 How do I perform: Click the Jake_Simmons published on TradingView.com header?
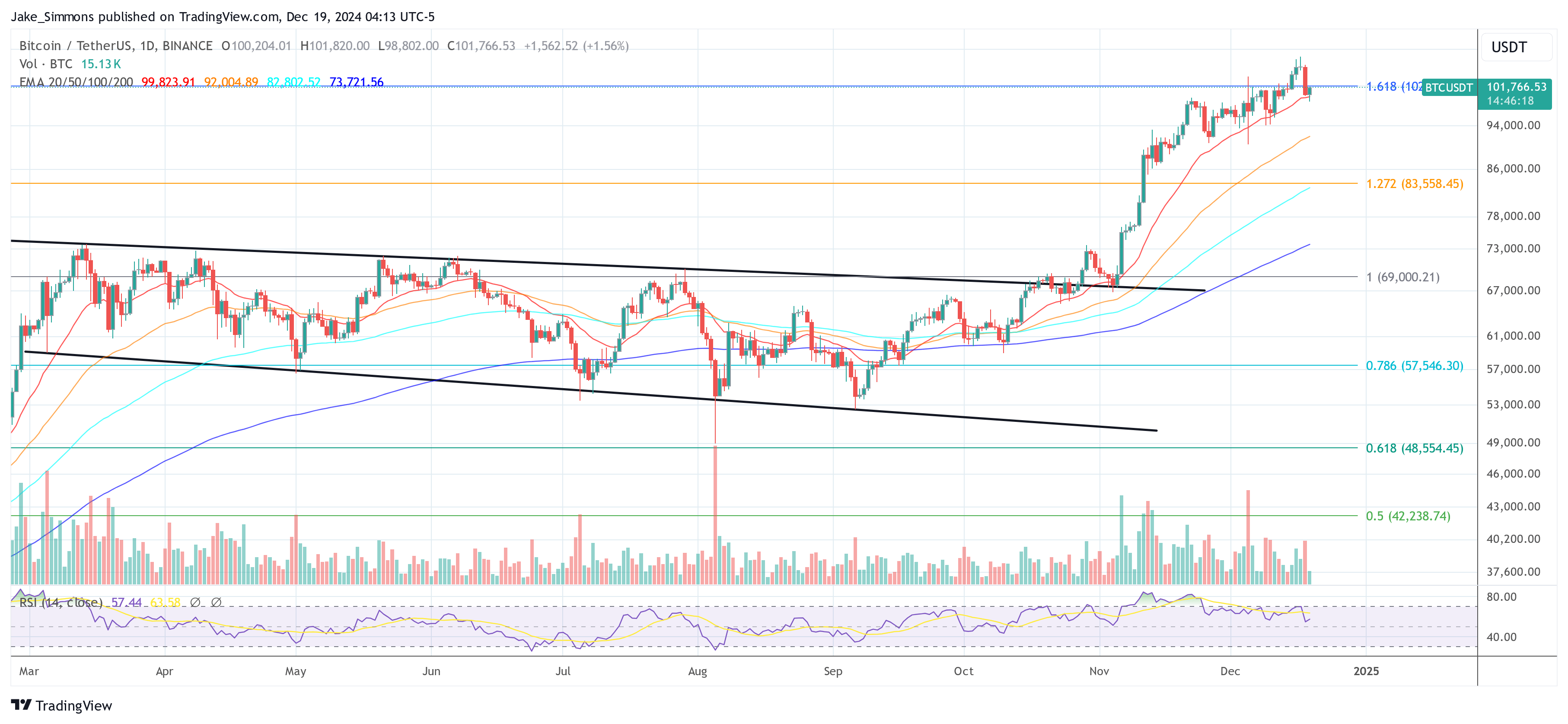tap(223, 16)
